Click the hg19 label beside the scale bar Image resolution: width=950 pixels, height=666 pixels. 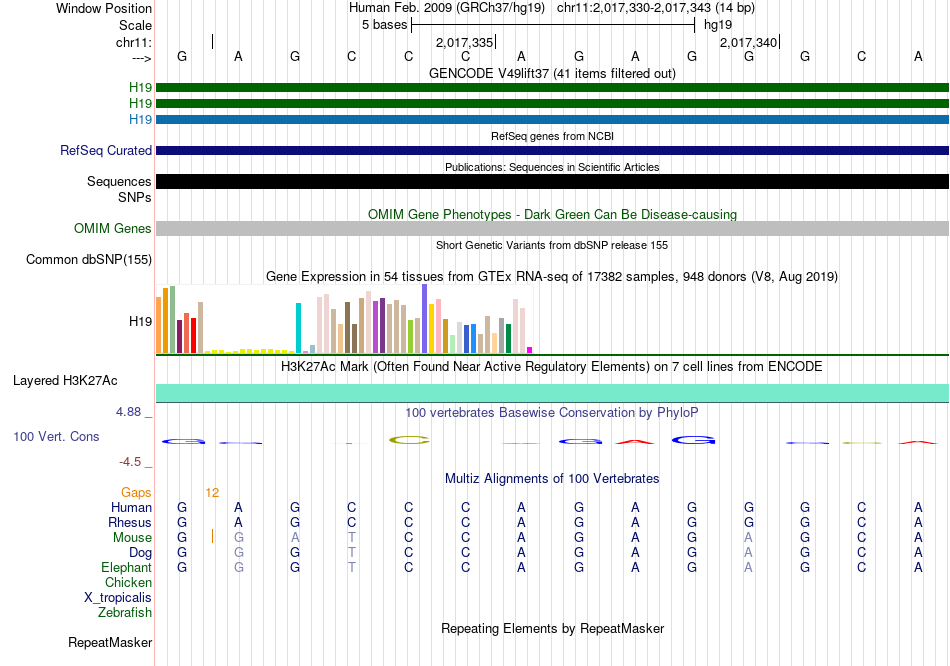point(718,25)
